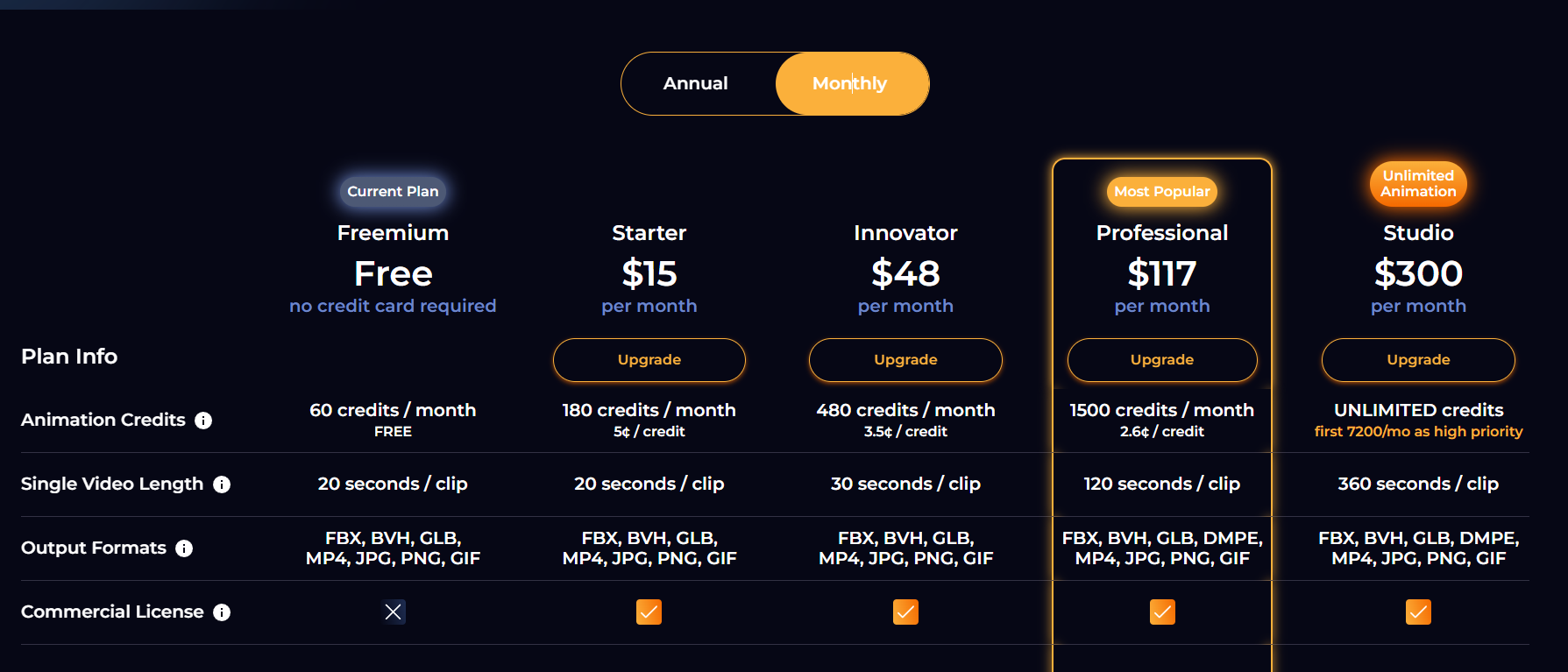Click the Most Popular badge
Image resolution: width=1568 pixels, height=672 pixels.
click(1162, 191)
